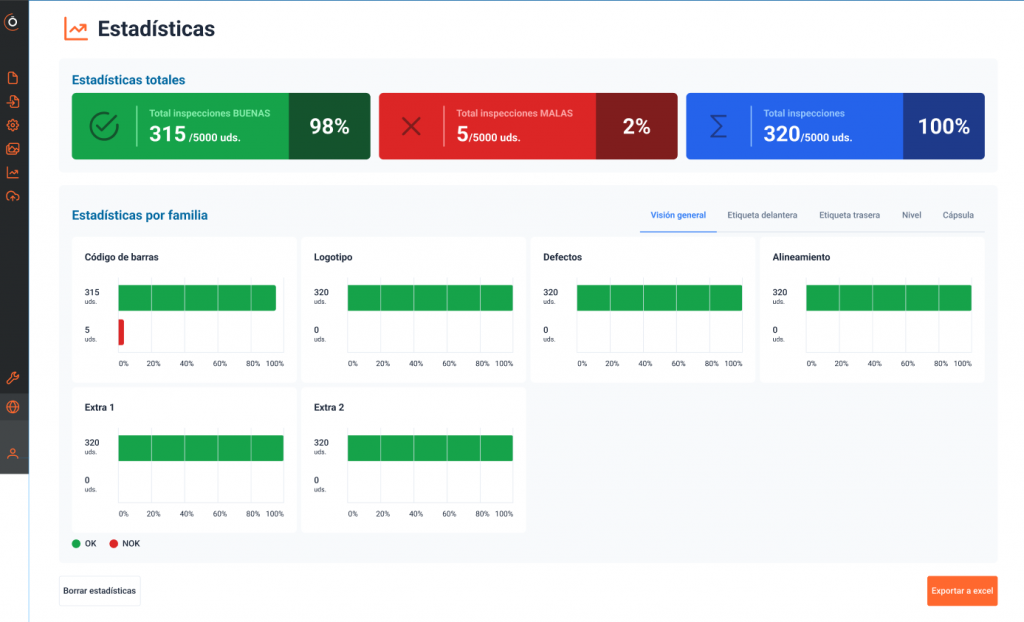Switch to the Visión general tab

coord(678,215)
